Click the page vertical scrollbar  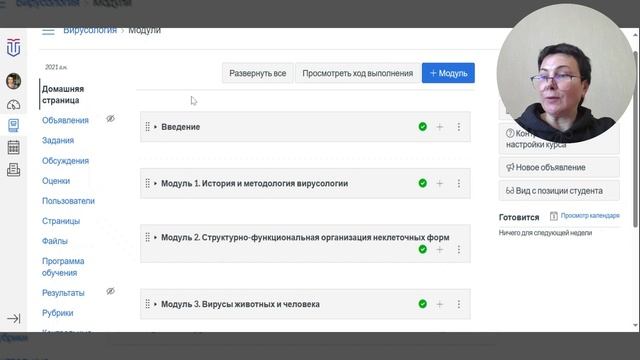coord(635,139)
